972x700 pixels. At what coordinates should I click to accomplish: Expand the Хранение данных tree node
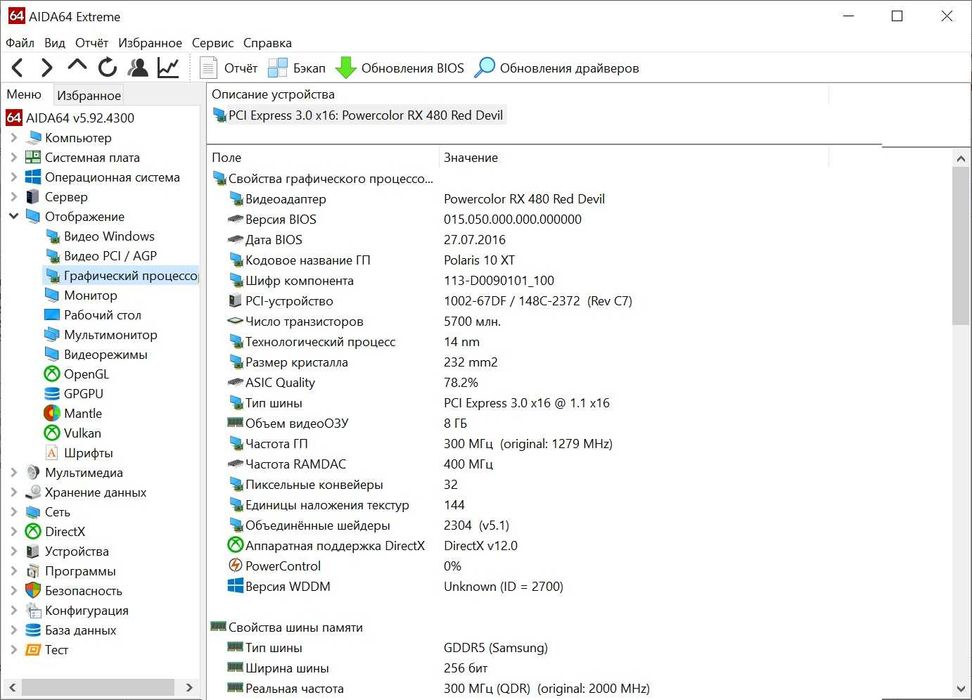pyautogui.click(x=14, y=492)
